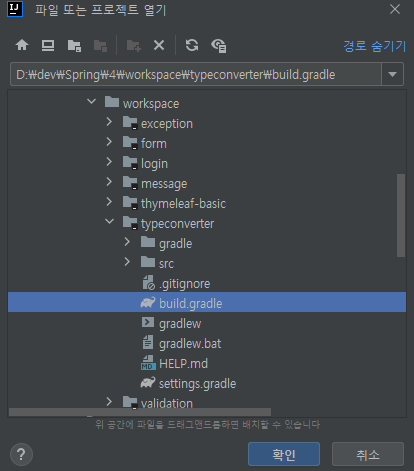
Task: Click the gradlew shell script icon
Action: coord(148,322)
